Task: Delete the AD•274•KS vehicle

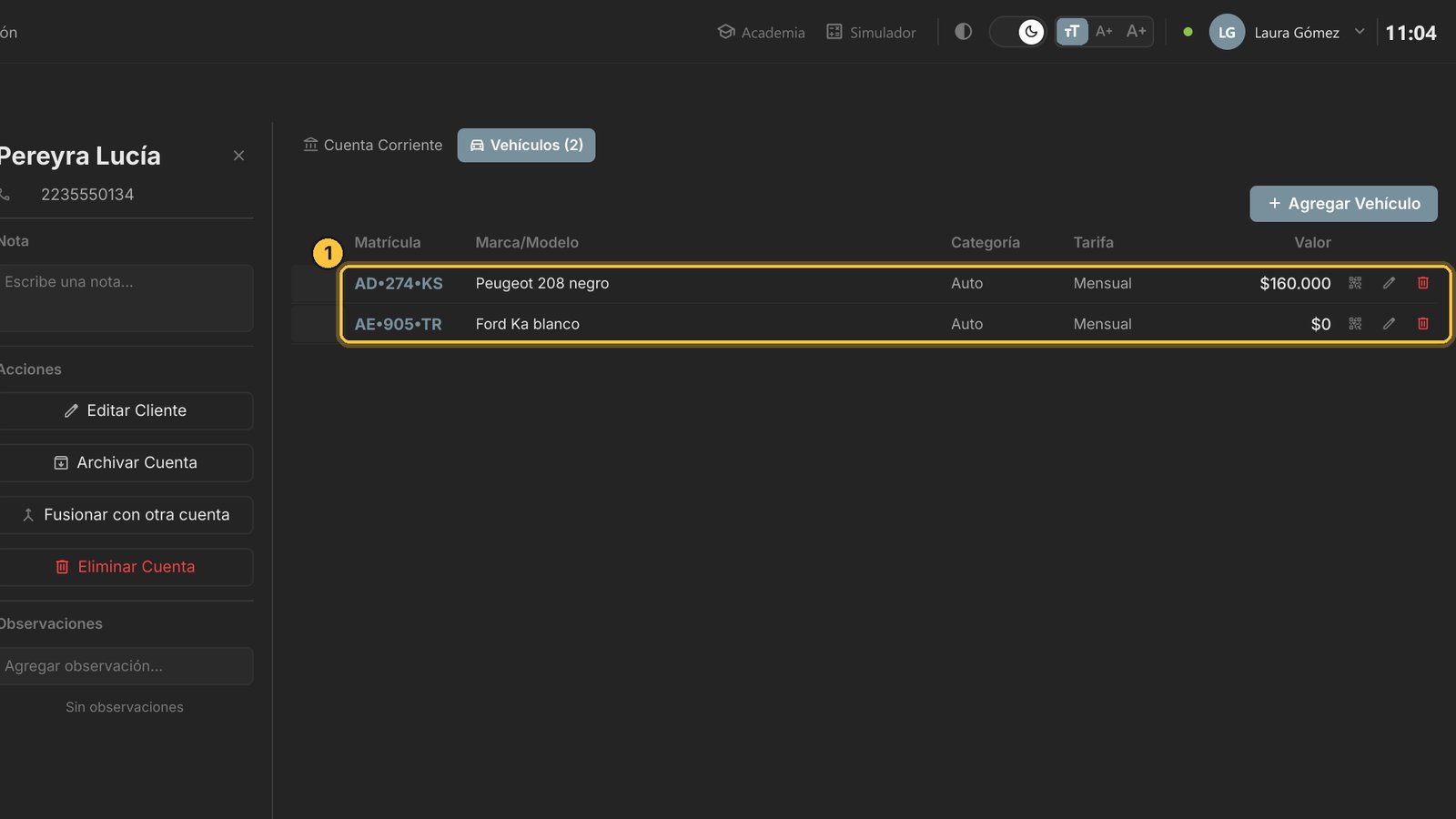Action: point(1423,283)
